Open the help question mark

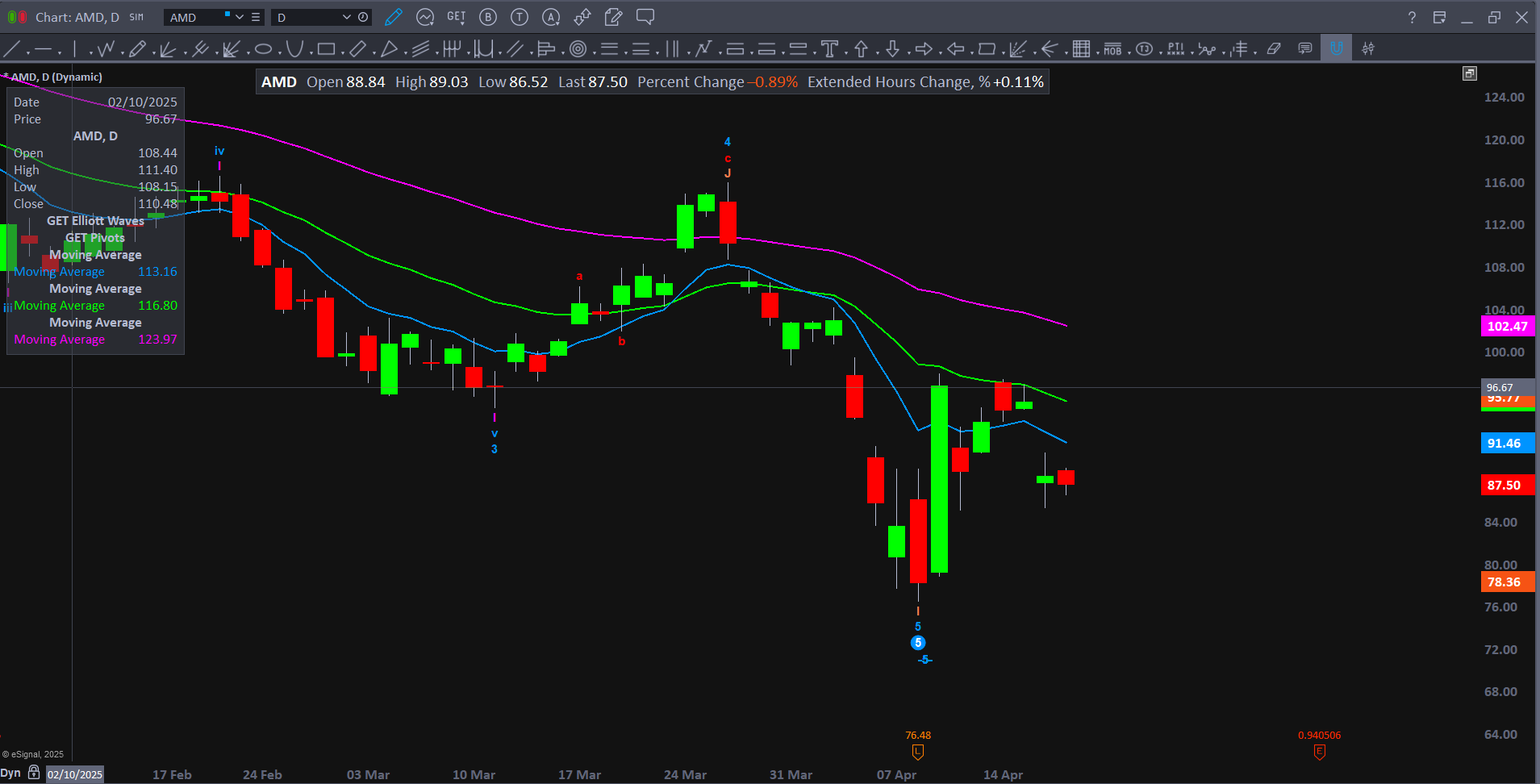pos(1412,17)
